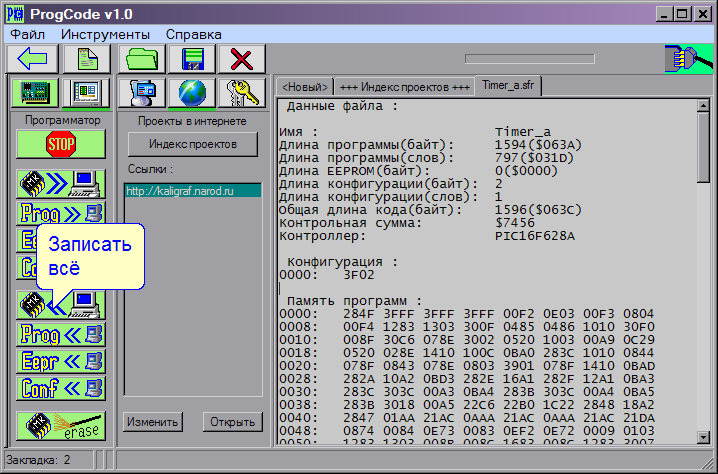Click program memory address row 0040:
Viewport: 718px width, 474px height.
point(298,418)
